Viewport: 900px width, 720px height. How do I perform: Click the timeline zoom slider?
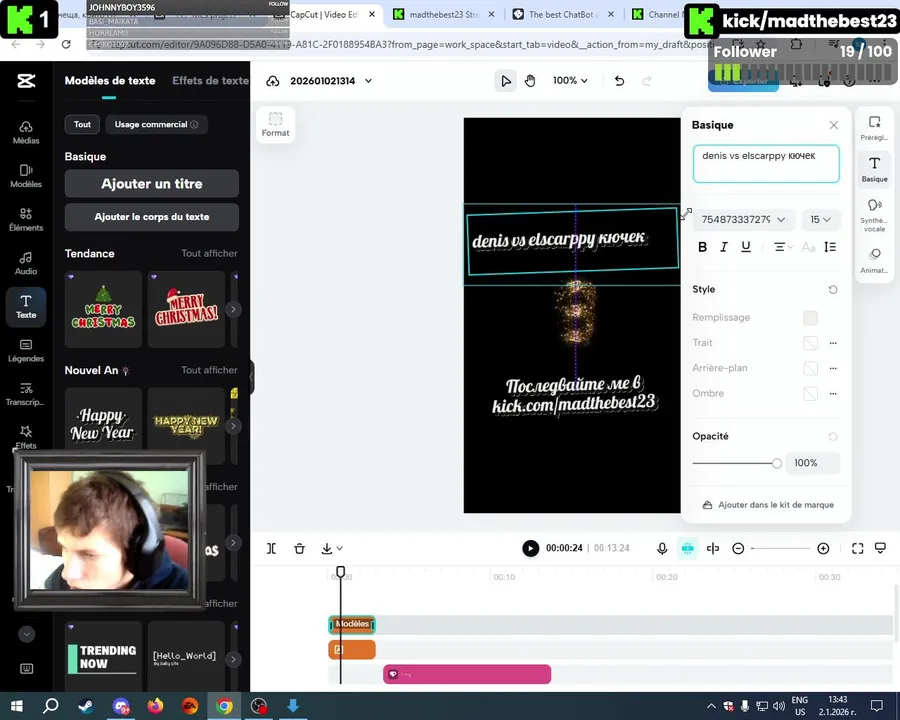click(x=781, y=549)
